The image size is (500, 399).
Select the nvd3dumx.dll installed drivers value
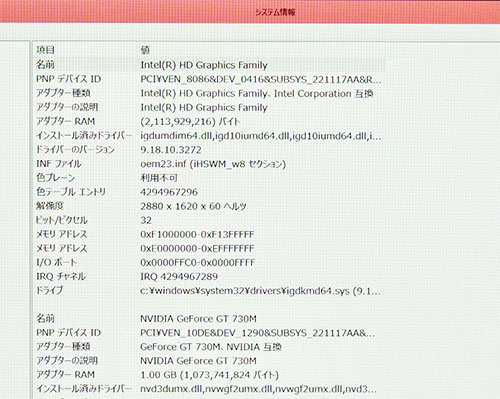(258, 389)
